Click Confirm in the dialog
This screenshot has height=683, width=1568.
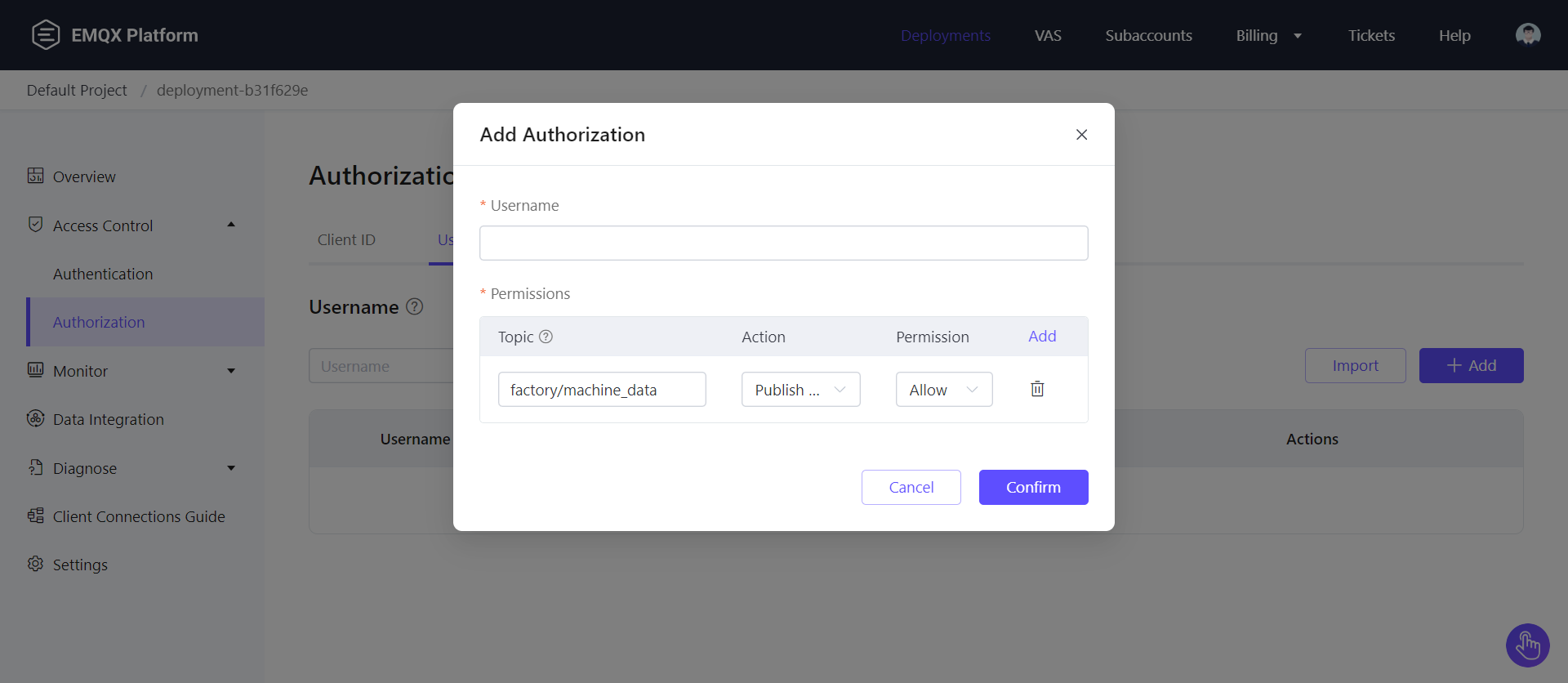tap(1033, 487)
